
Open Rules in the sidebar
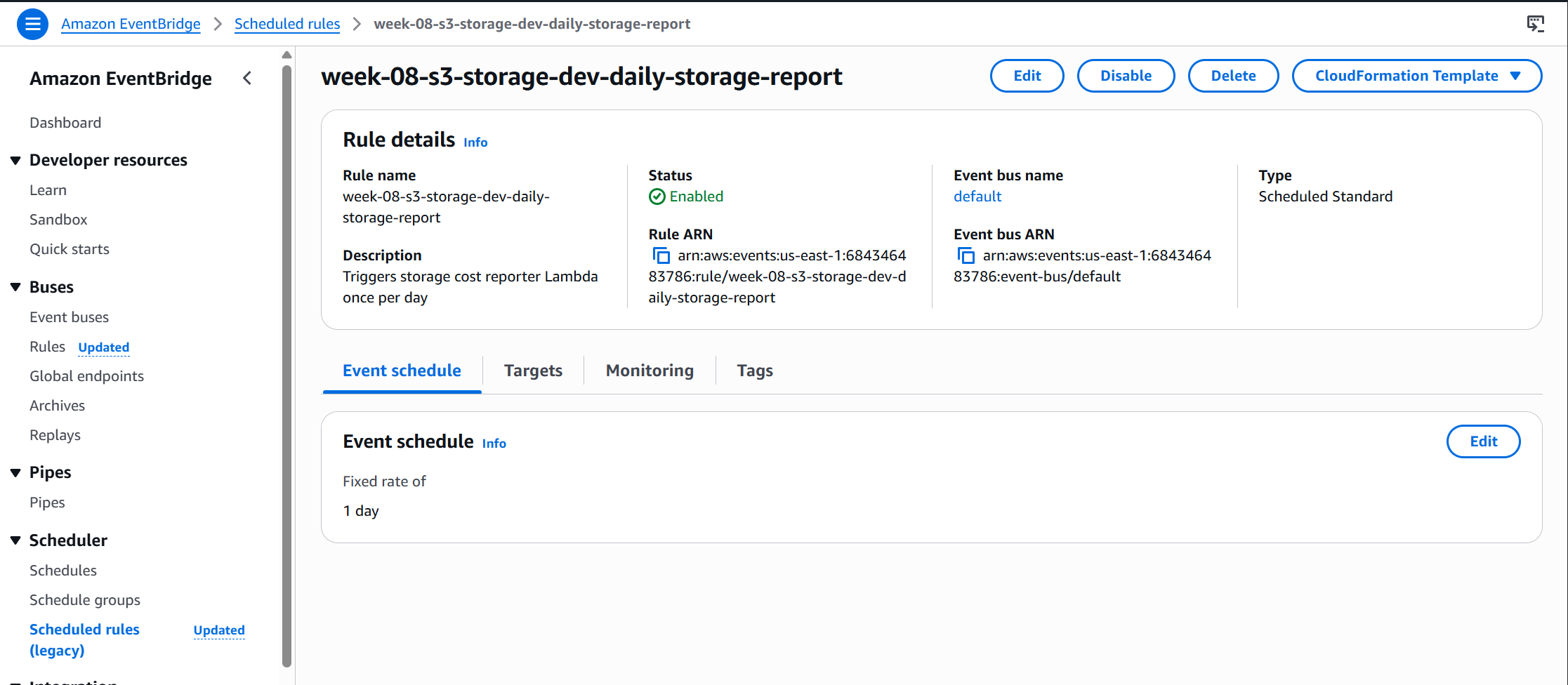coord(47,347)
